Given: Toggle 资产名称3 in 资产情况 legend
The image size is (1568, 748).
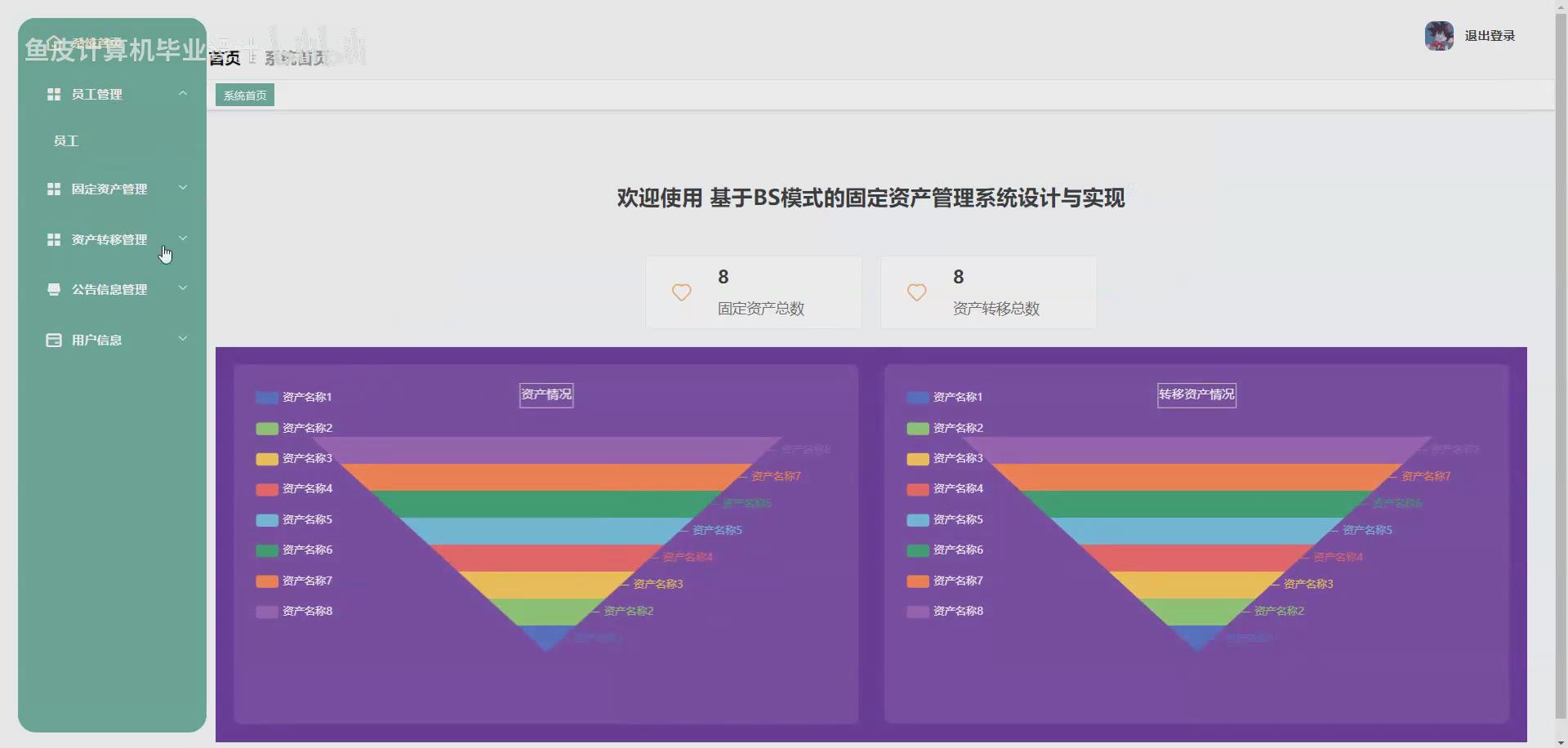Looking at the screenshot, I should 294,459.
